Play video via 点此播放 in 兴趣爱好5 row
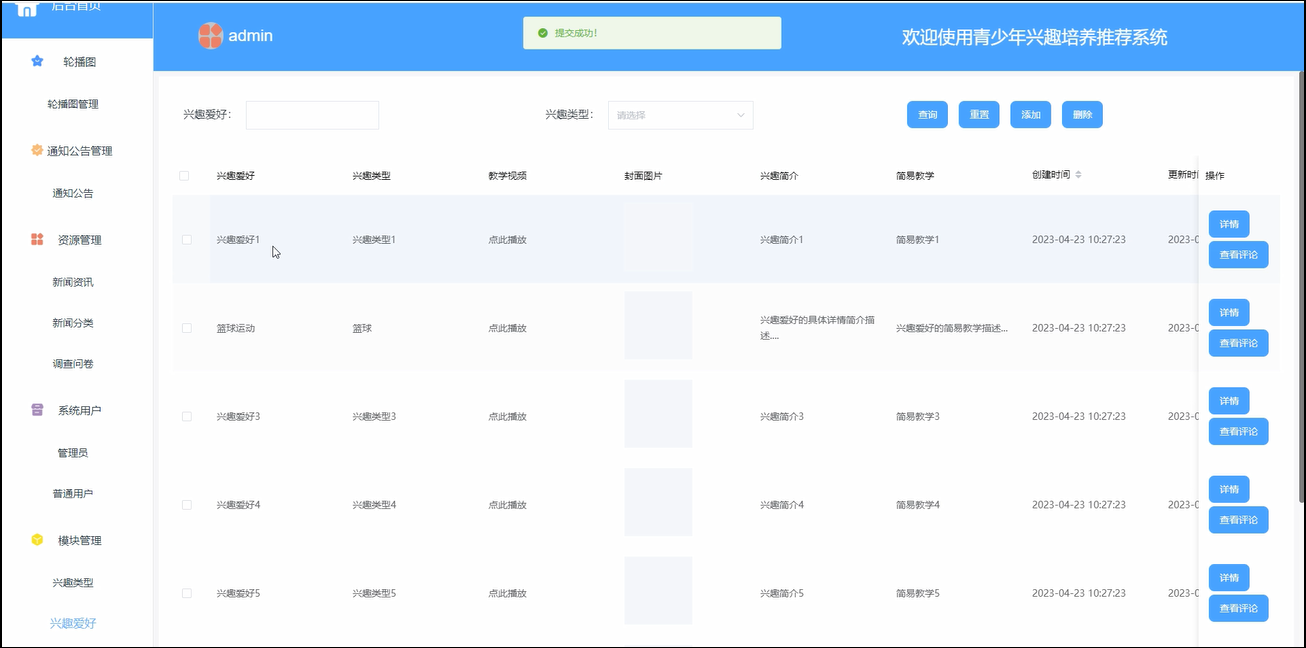This screenshot has width=1306, height=648. pos(507,593)
